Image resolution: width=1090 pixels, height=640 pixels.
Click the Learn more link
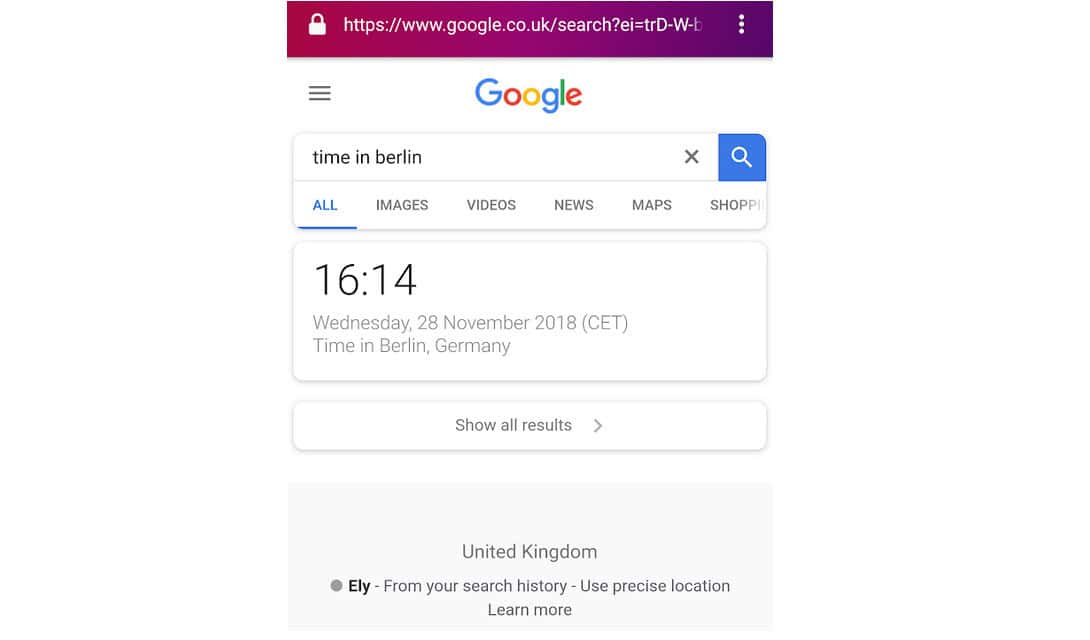point(529,609)
